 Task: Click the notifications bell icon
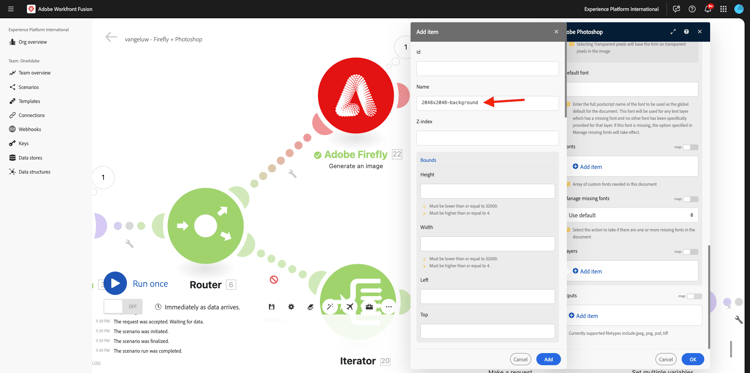[x=707, y=9]
